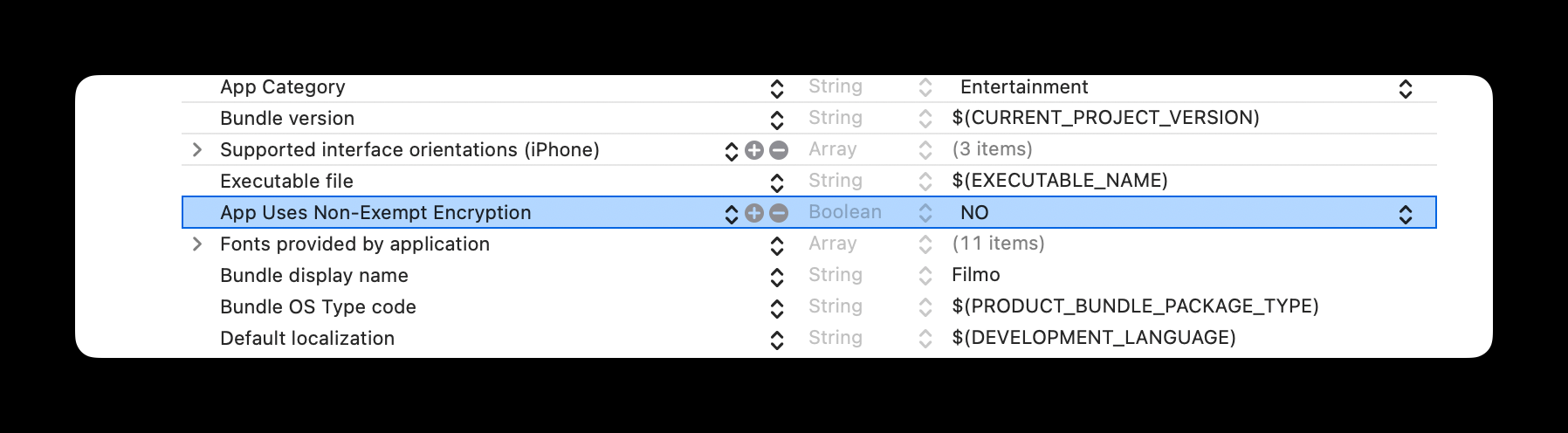The height and width of the screenshot is (433, 1568).
Task: Open key stepper for App Category
Action: (776, 88)
